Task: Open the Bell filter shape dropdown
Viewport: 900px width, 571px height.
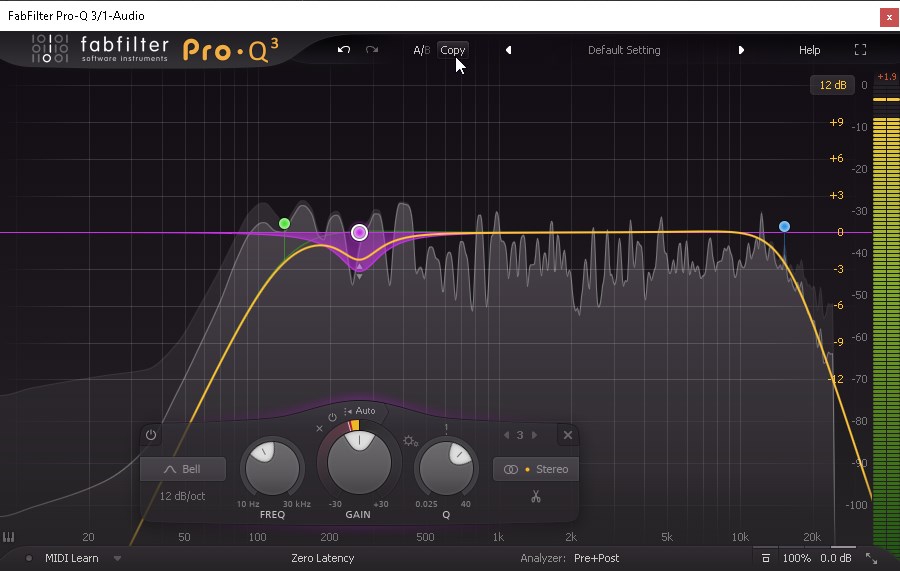Action: click(183, 469)
